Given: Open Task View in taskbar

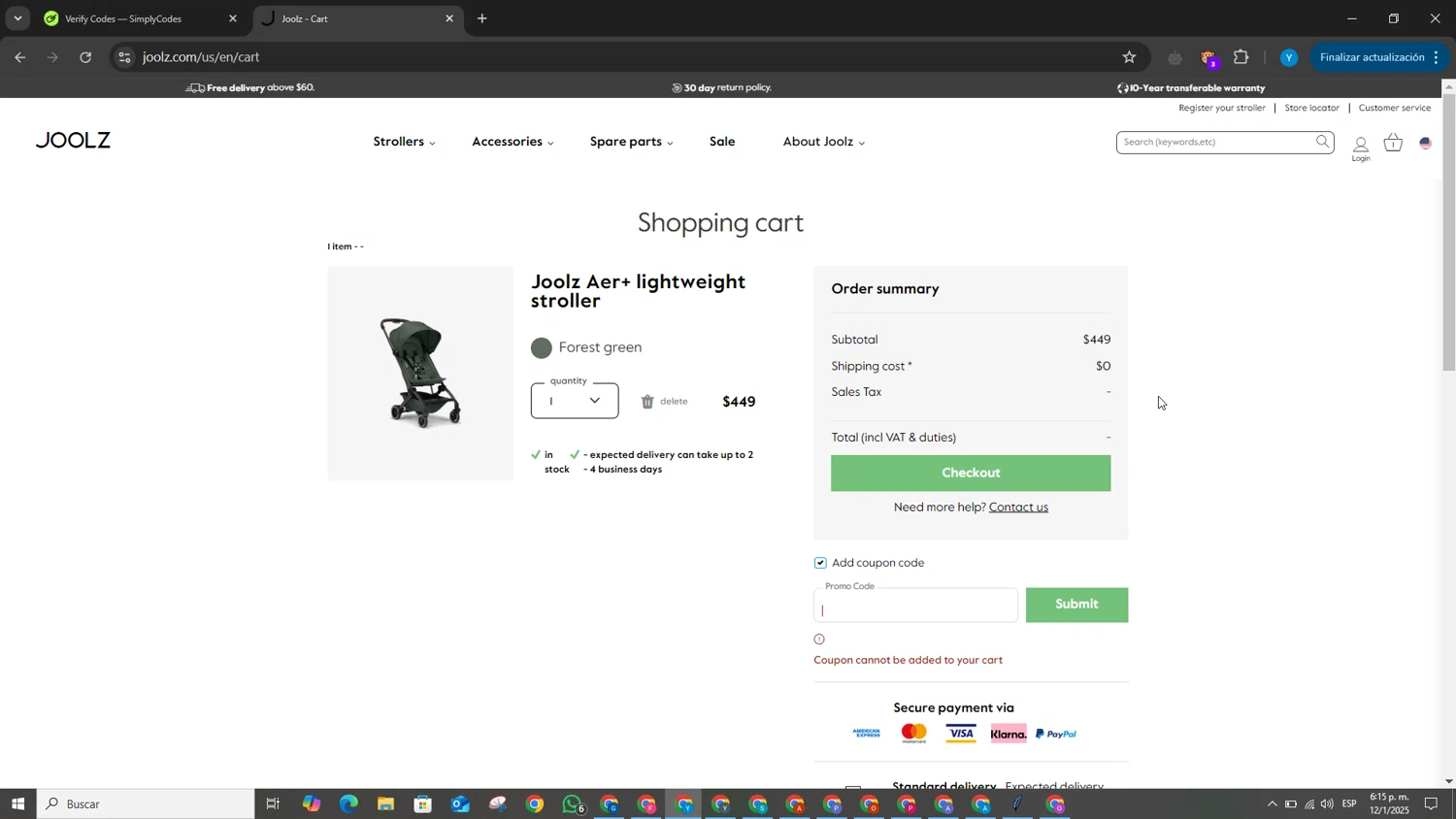Looking at the screenshot, I should 273,804.
